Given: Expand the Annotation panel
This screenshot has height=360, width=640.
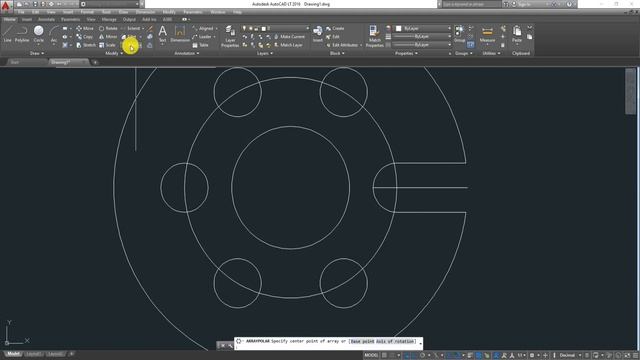Looking at the screenshot, I should [x=187, y=53].
